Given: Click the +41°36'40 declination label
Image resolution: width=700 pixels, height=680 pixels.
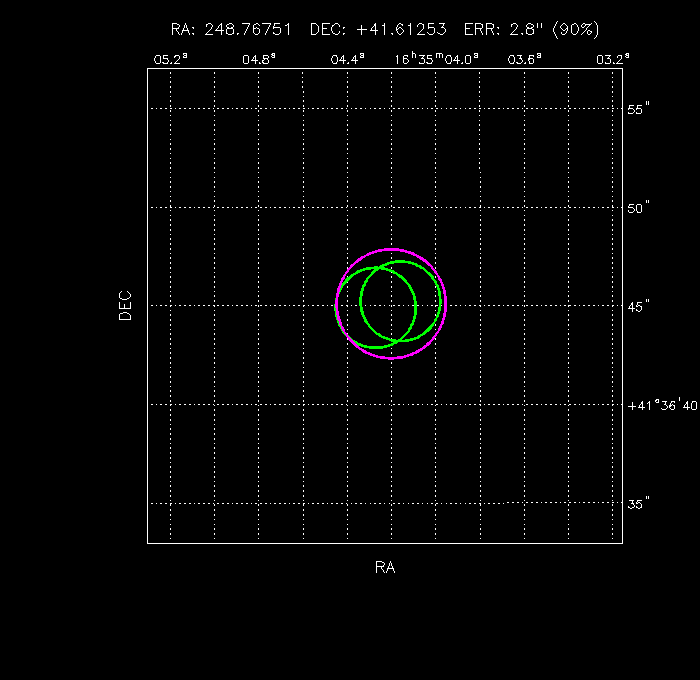Looking at the screenshot, I should click(x=662, y=405).
